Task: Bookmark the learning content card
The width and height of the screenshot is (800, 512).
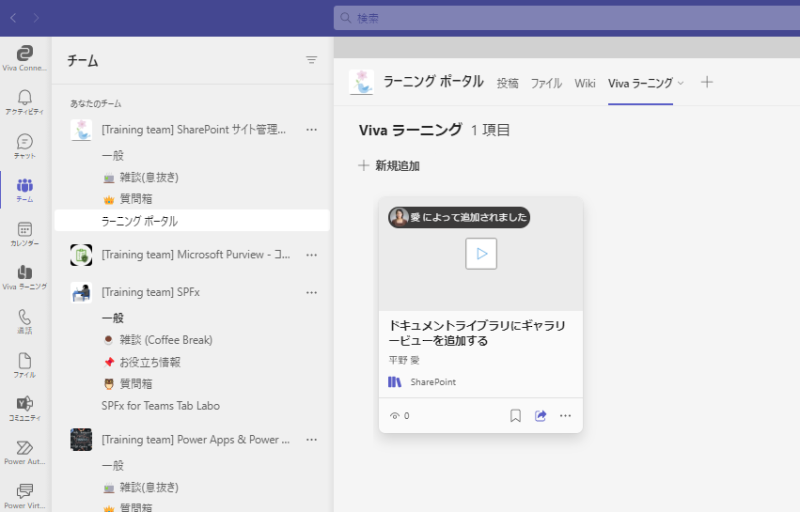Action: coord(515,416)
